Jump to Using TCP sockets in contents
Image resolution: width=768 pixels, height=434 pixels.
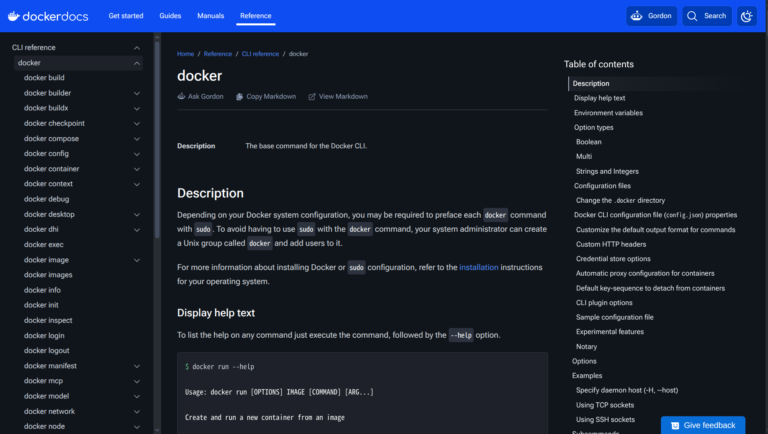pos(605,405)
